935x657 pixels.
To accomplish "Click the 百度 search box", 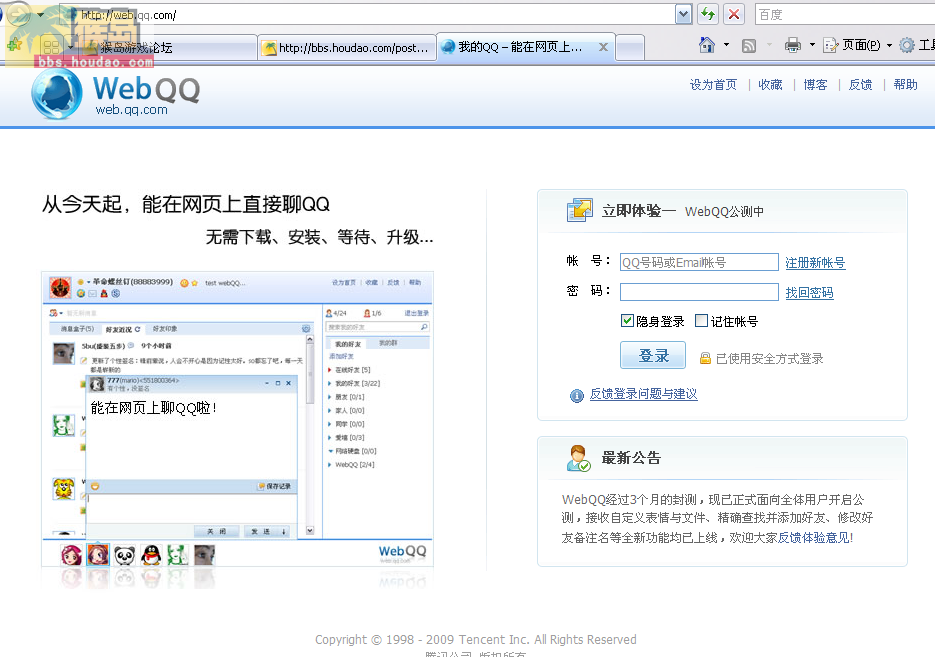I will (x=844, y=14).
